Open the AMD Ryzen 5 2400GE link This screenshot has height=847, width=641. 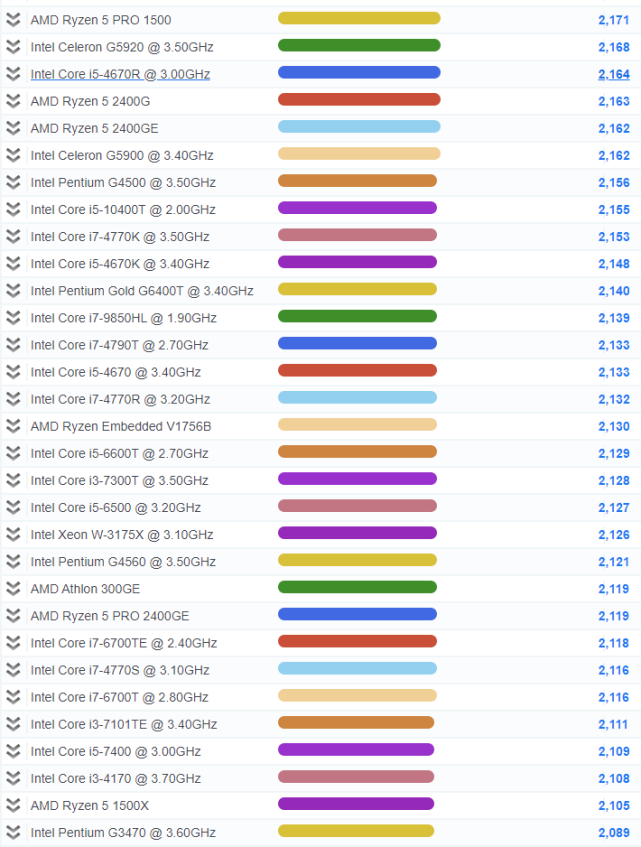tap(95, 128)
